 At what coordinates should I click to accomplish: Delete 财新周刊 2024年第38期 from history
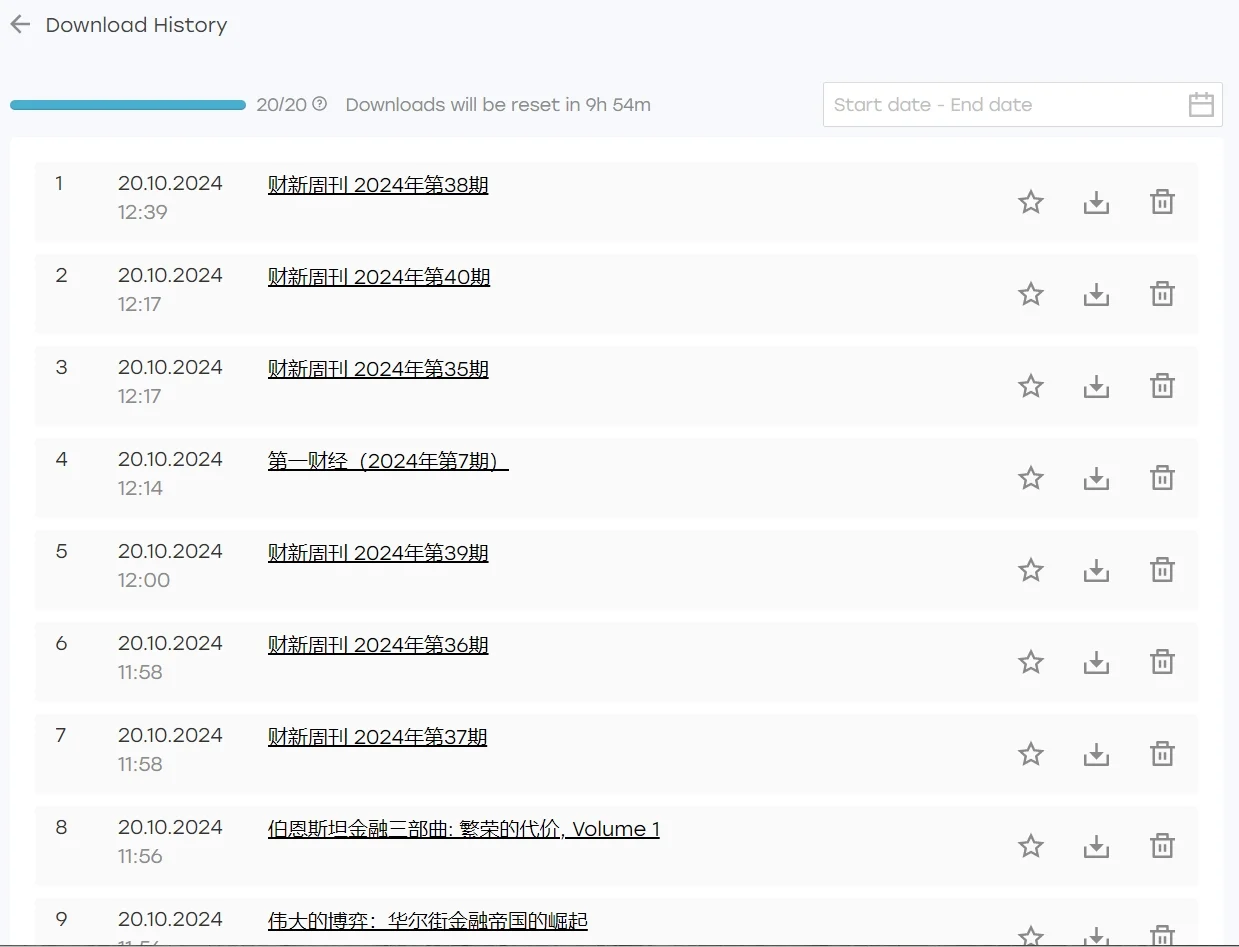pos(1162,202)
